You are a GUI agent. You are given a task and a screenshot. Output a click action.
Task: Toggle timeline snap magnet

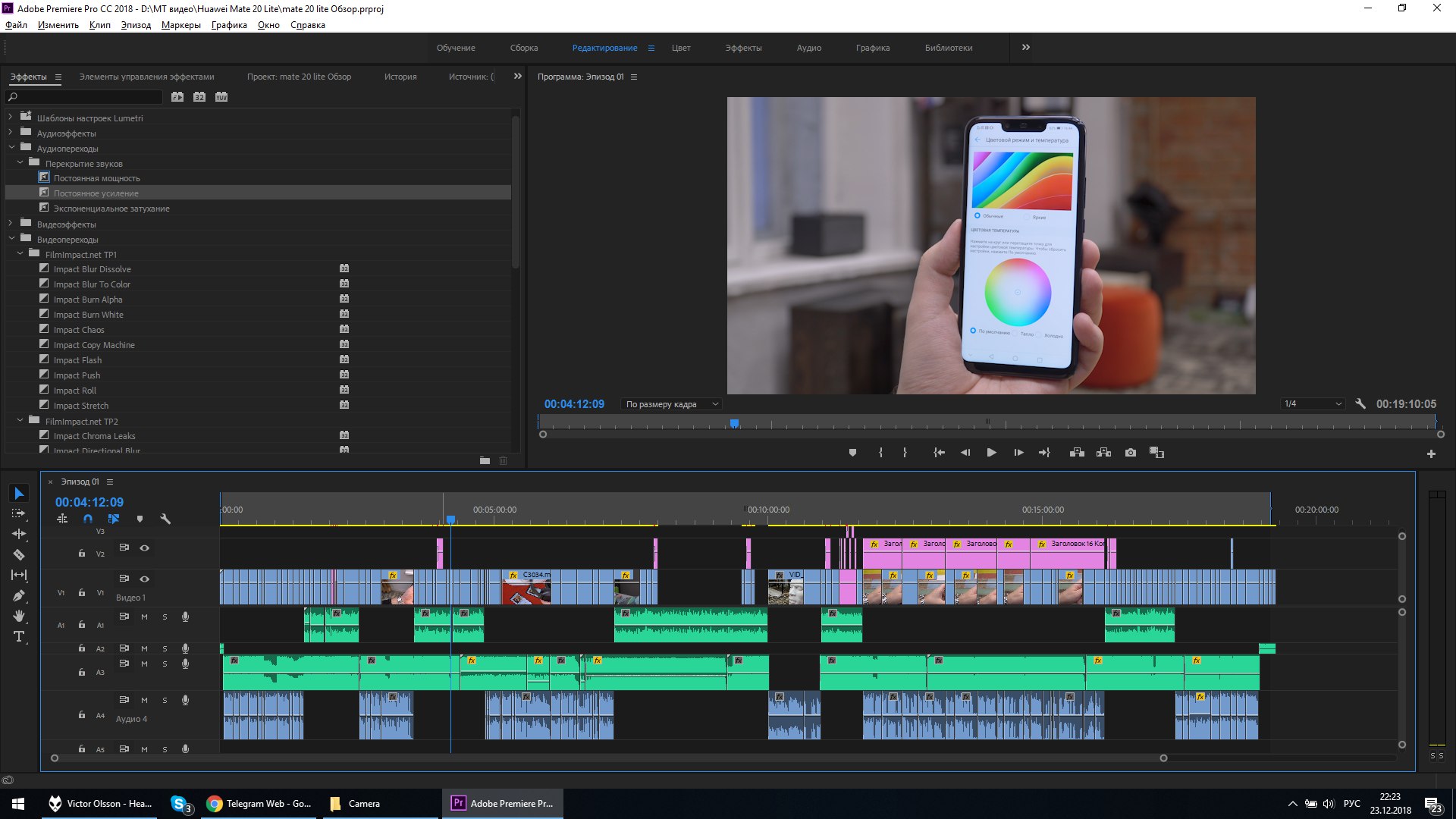(88, 519)
